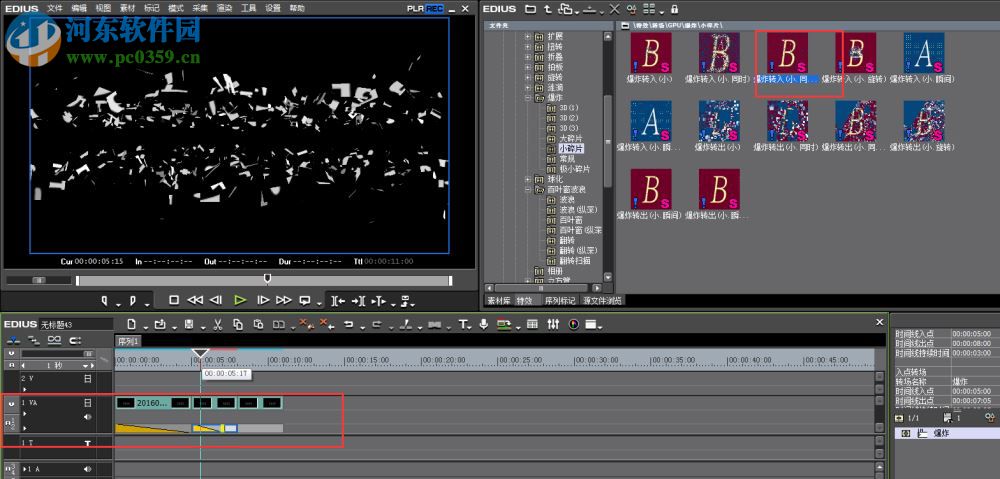Collapse the 爆炸 folder in effects tree
This screenshot has height=479, width=1000.
(x=528, y=98)
